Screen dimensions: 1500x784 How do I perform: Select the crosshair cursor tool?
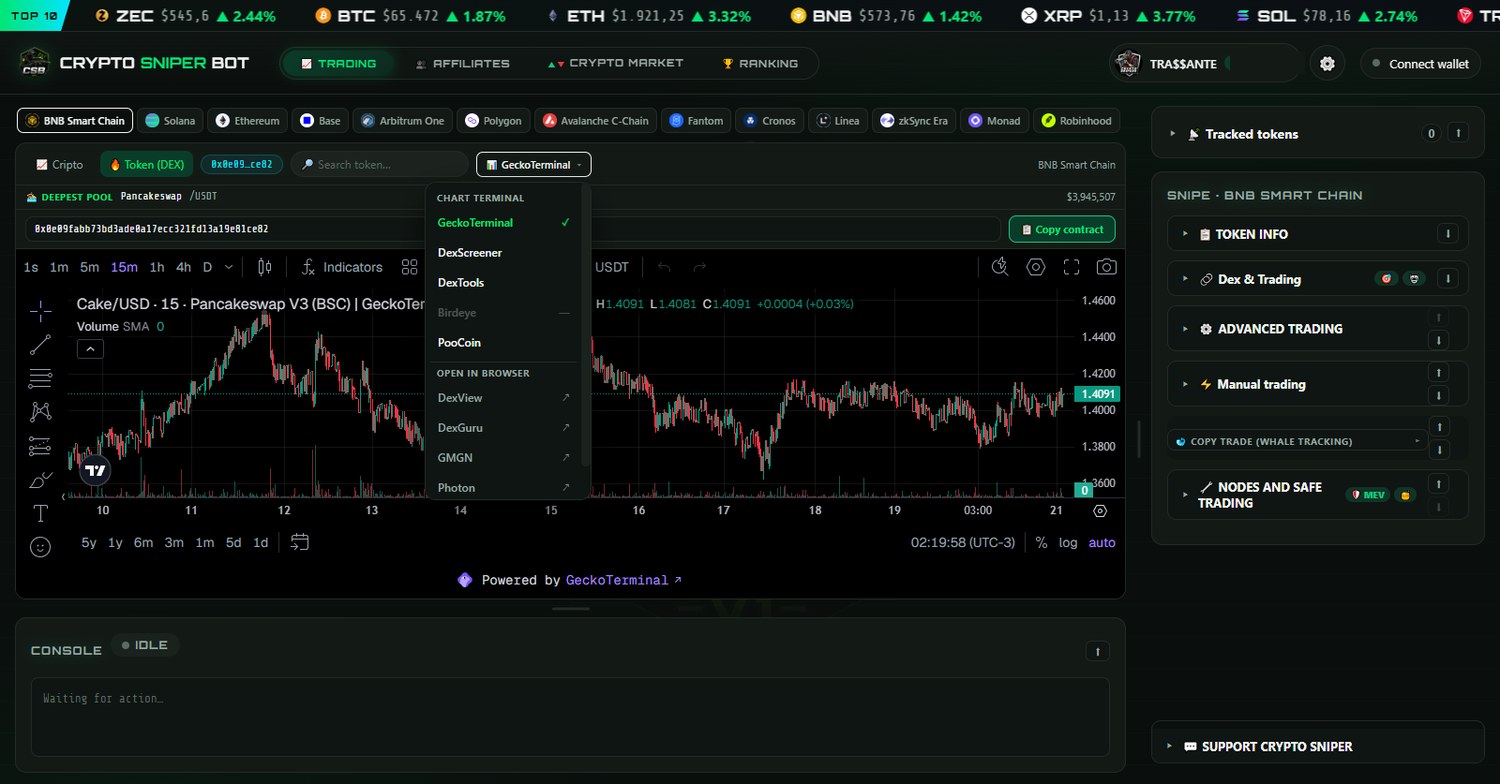coord(41,311)
